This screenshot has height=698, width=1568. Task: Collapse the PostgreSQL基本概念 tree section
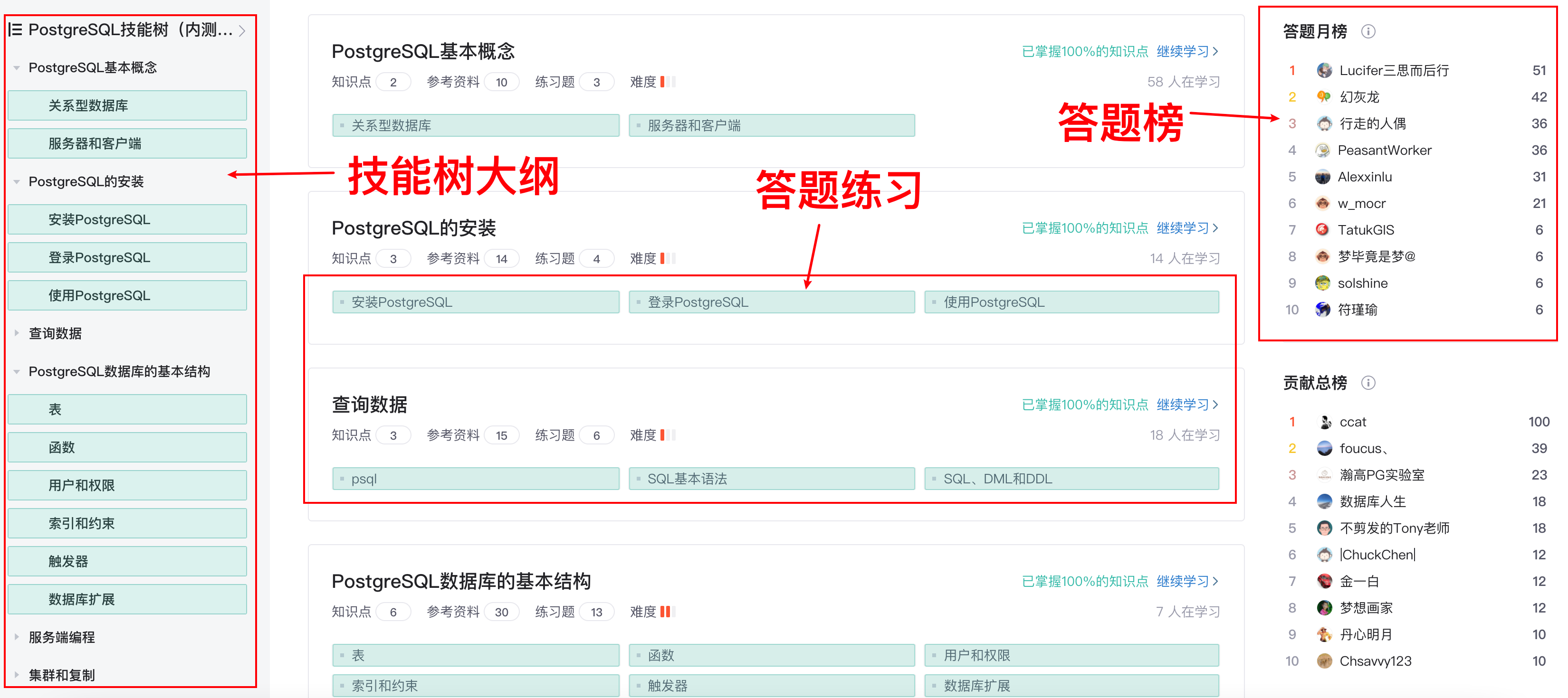[x=17, y=67]
